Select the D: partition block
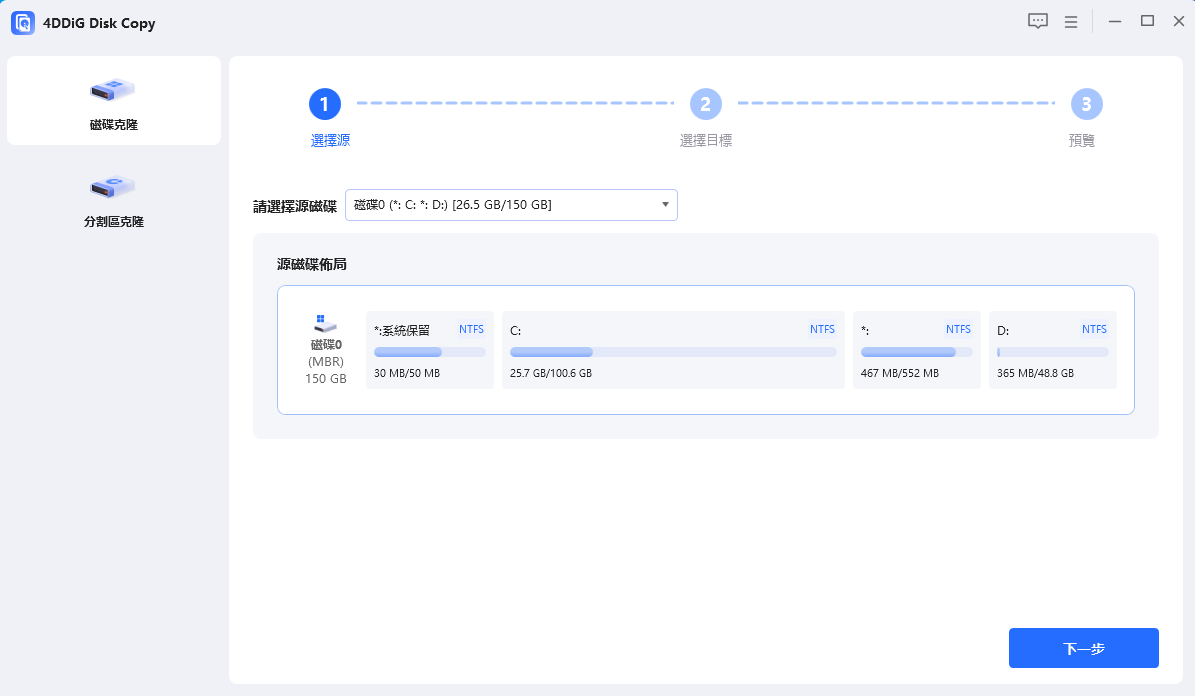Screen dimensions: 1195x696 click(1052, 350)
